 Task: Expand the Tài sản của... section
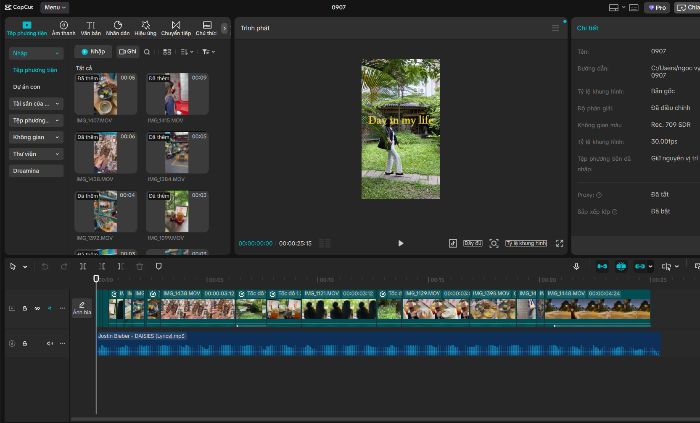coord(36,104)
